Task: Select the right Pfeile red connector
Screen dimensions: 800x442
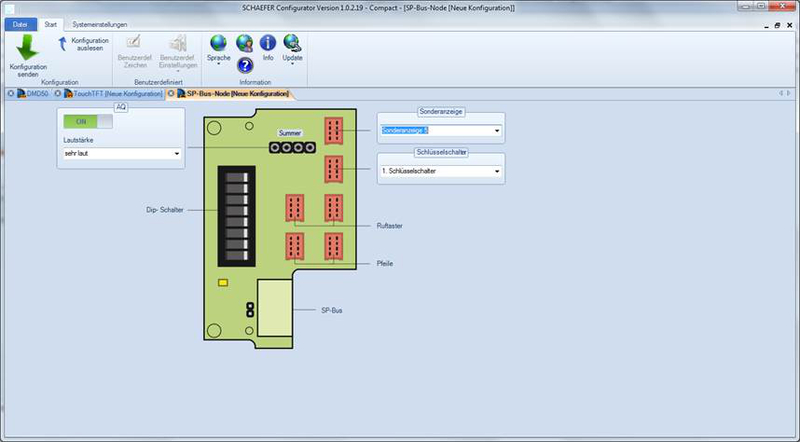Action: tap(334, 246)
